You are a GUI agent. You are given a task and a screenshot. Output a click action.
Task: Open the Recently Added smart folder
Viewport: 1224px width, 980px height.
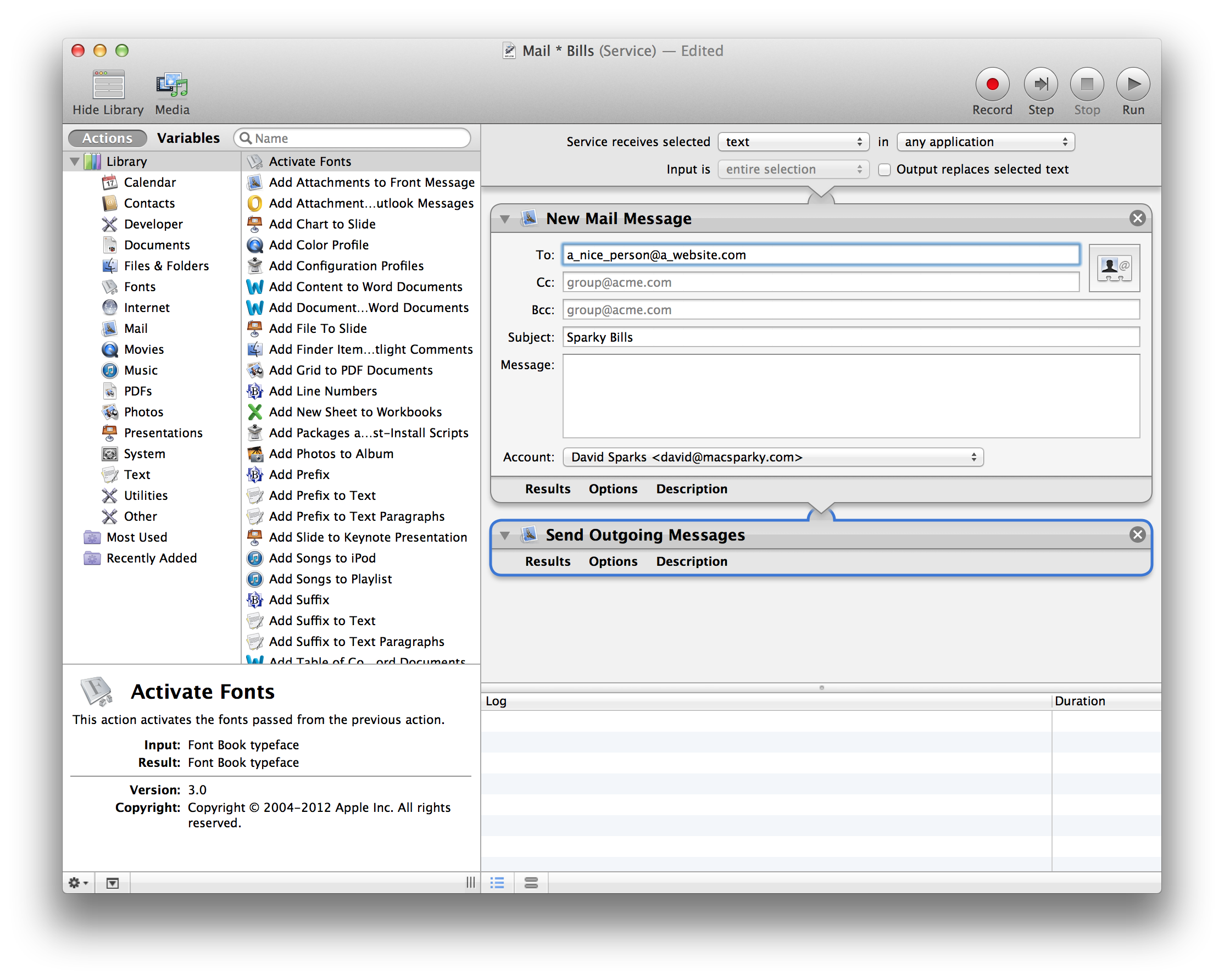click(x=152, y=558)
